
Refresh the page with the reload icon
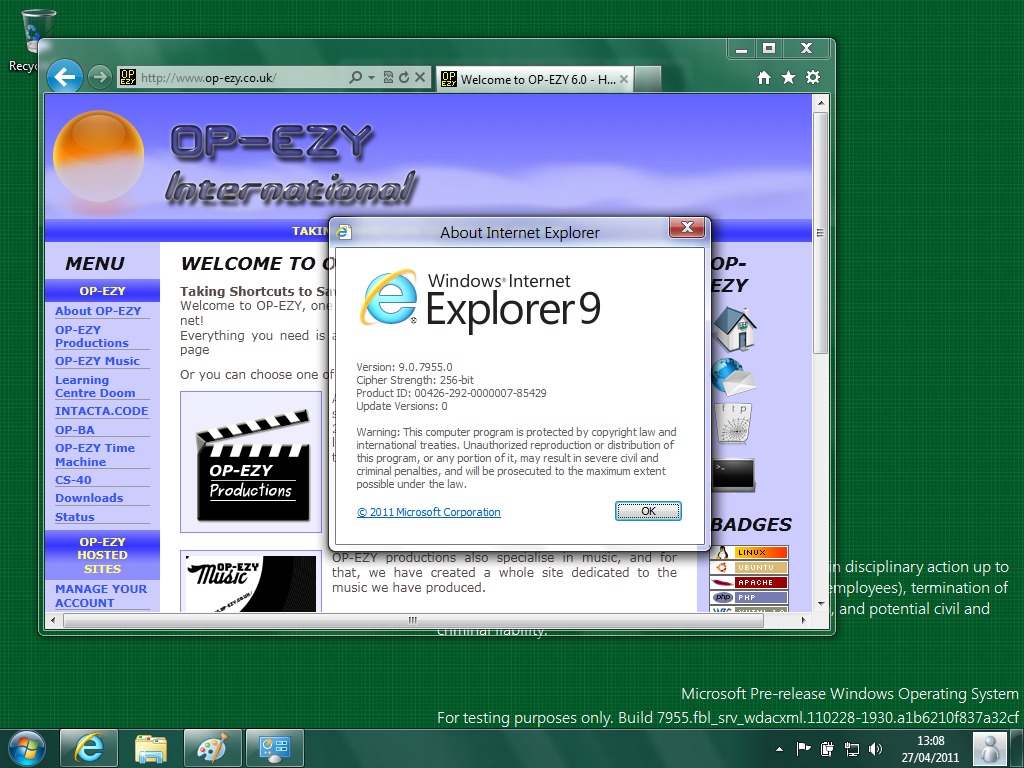click(404, 77)
